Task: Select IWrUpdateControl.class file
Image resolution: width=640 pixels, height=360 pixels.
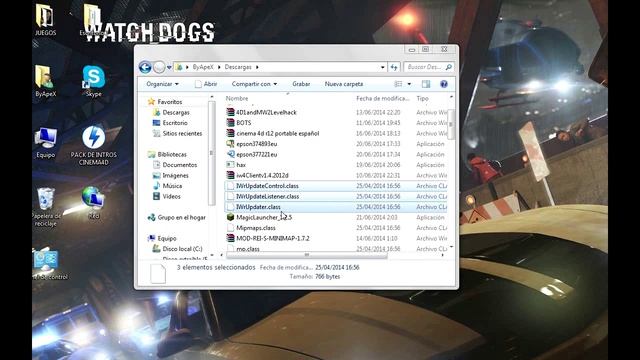Action: coord(336,186)
